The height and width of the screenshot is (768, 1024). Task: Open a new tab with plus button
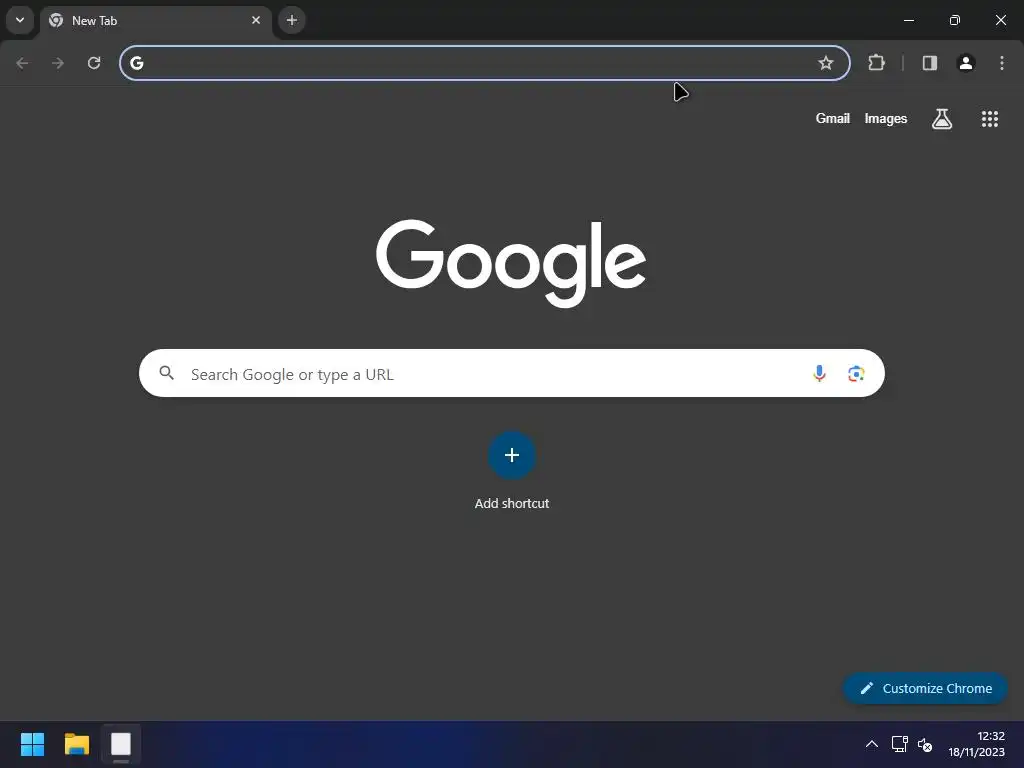pos(292,20)
